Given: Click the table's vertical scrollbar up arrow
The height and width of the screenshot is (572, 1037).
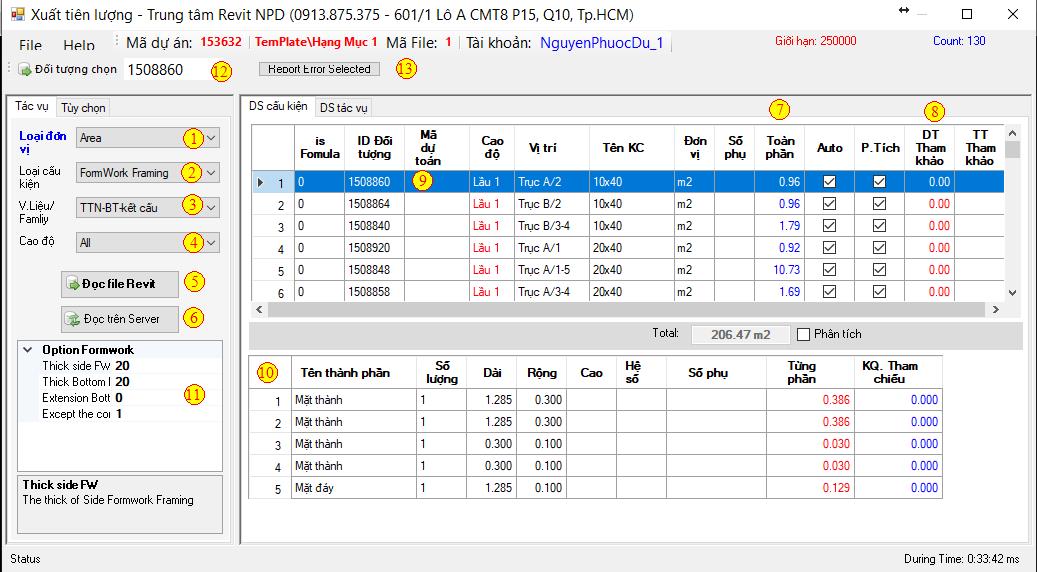Looking at the screenshot, I should [1012, 133].
